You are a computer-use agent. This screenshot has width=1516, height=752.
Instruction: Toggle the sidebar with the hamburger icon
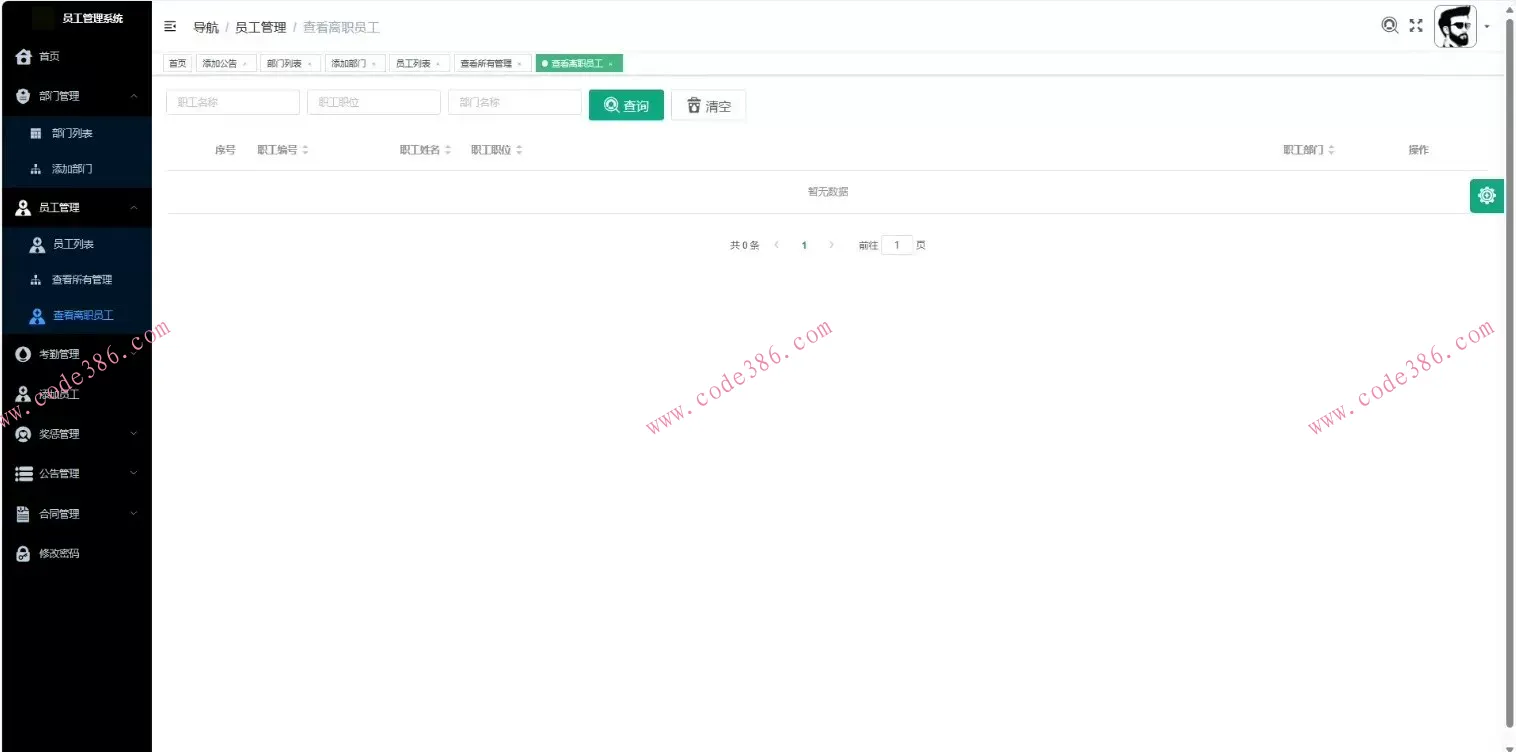[x=170, y=26]
